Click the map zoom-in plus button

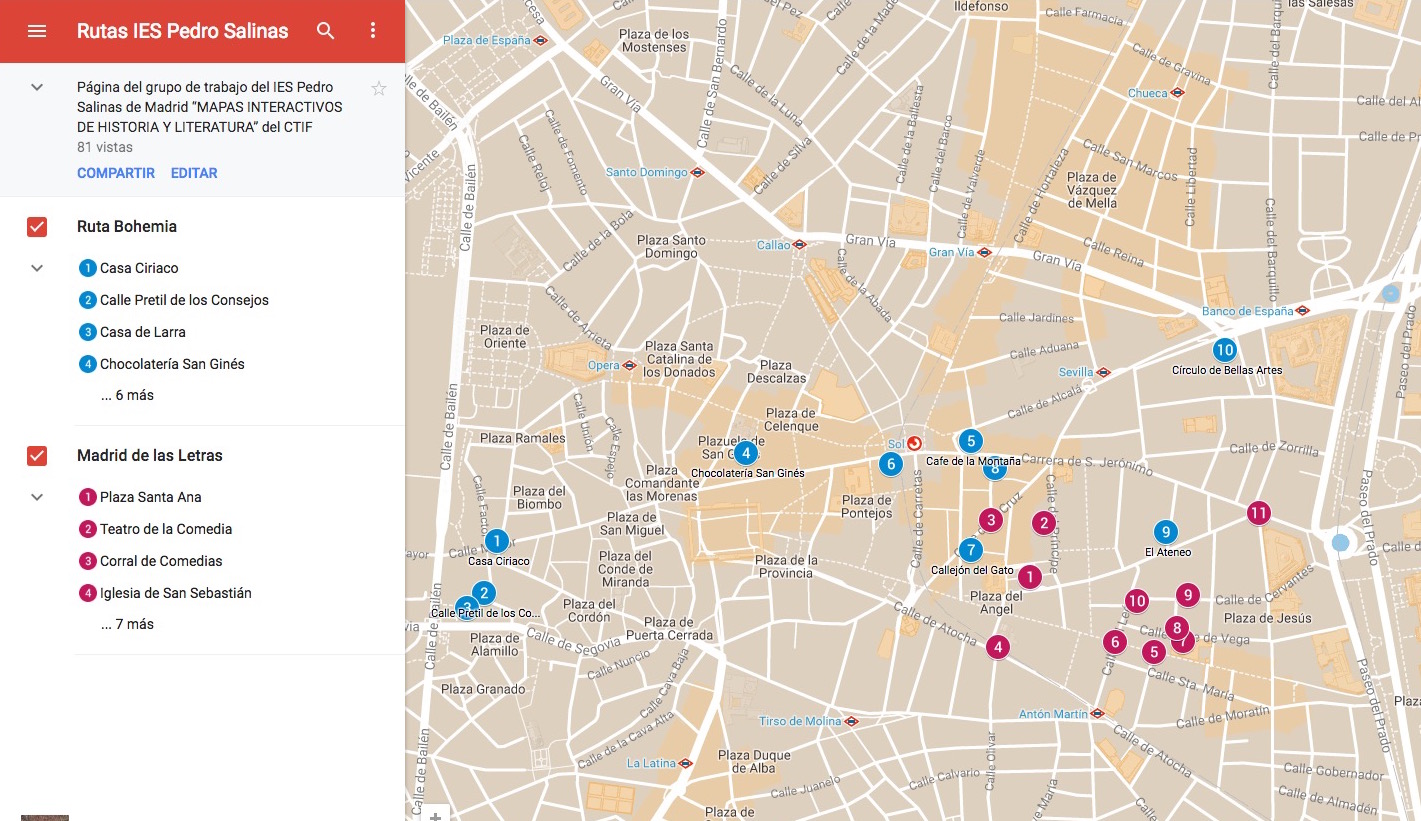tap(435, 816)
